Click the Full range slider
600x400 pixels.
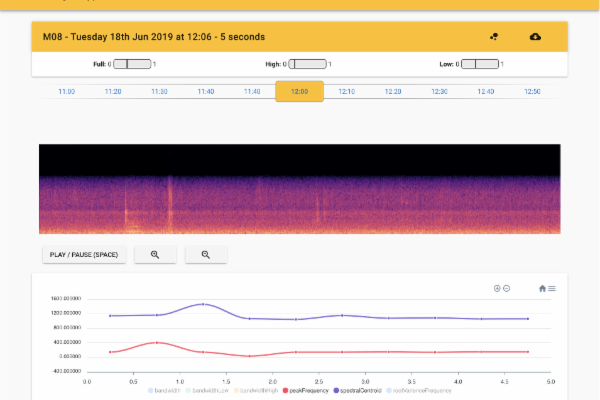coord(132,64)
